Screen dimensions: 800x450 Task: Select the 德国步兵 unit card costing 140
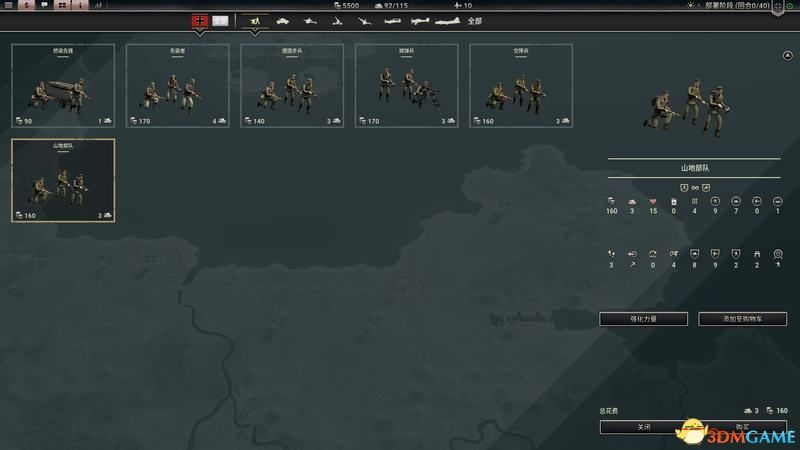tap(292, 86)
